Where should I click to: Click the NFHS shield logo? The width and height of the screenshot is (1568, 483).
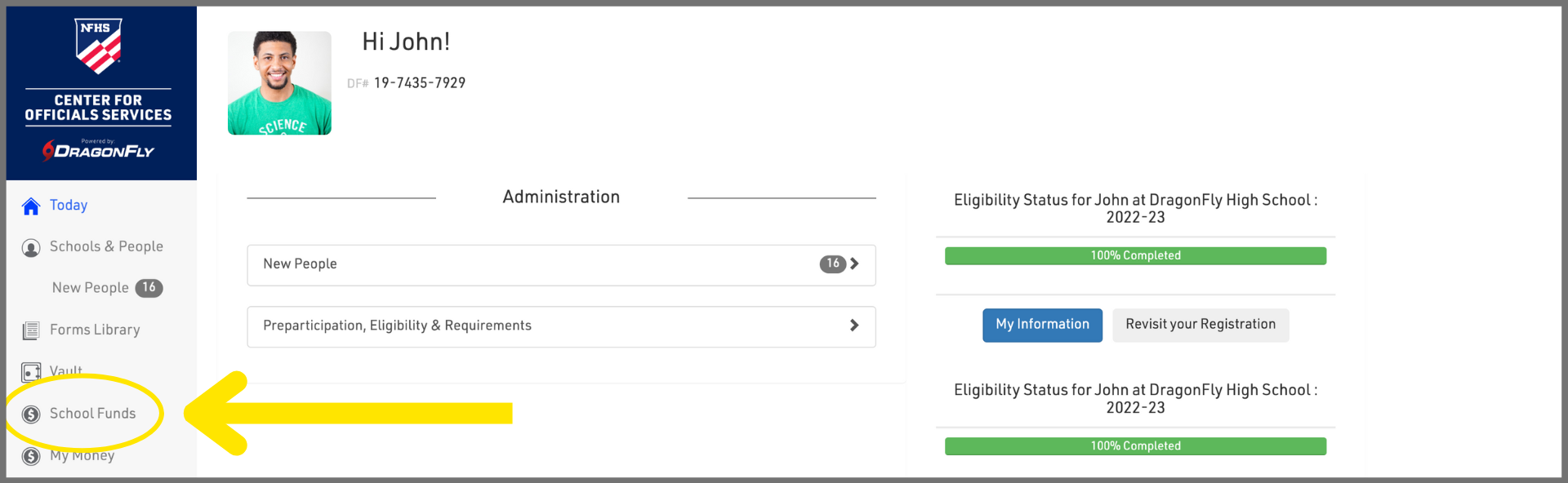[x=99, y=46]
